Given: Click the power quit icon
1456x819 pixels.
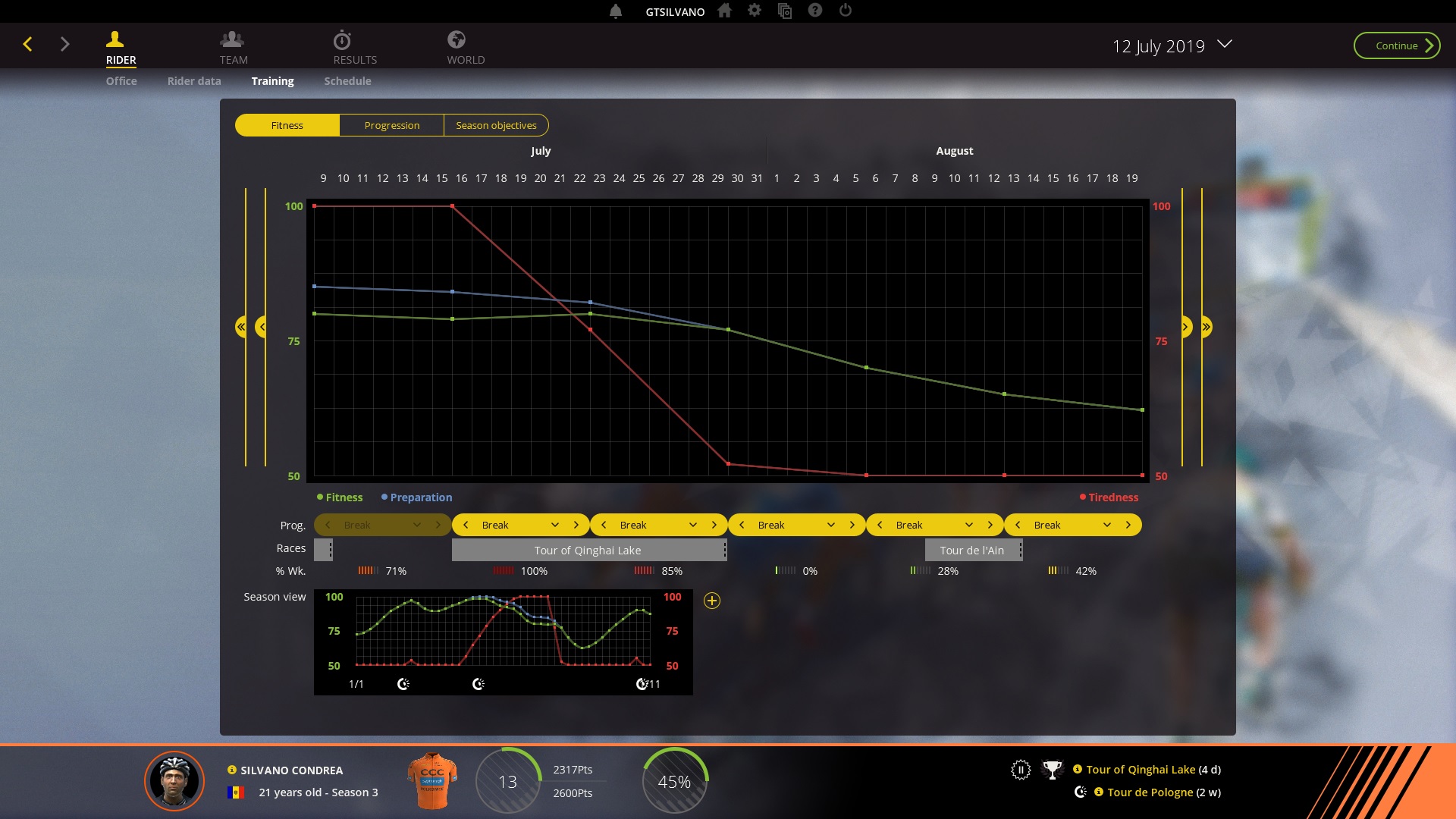Looking at the screenshot, I should [x=846, y=11].
